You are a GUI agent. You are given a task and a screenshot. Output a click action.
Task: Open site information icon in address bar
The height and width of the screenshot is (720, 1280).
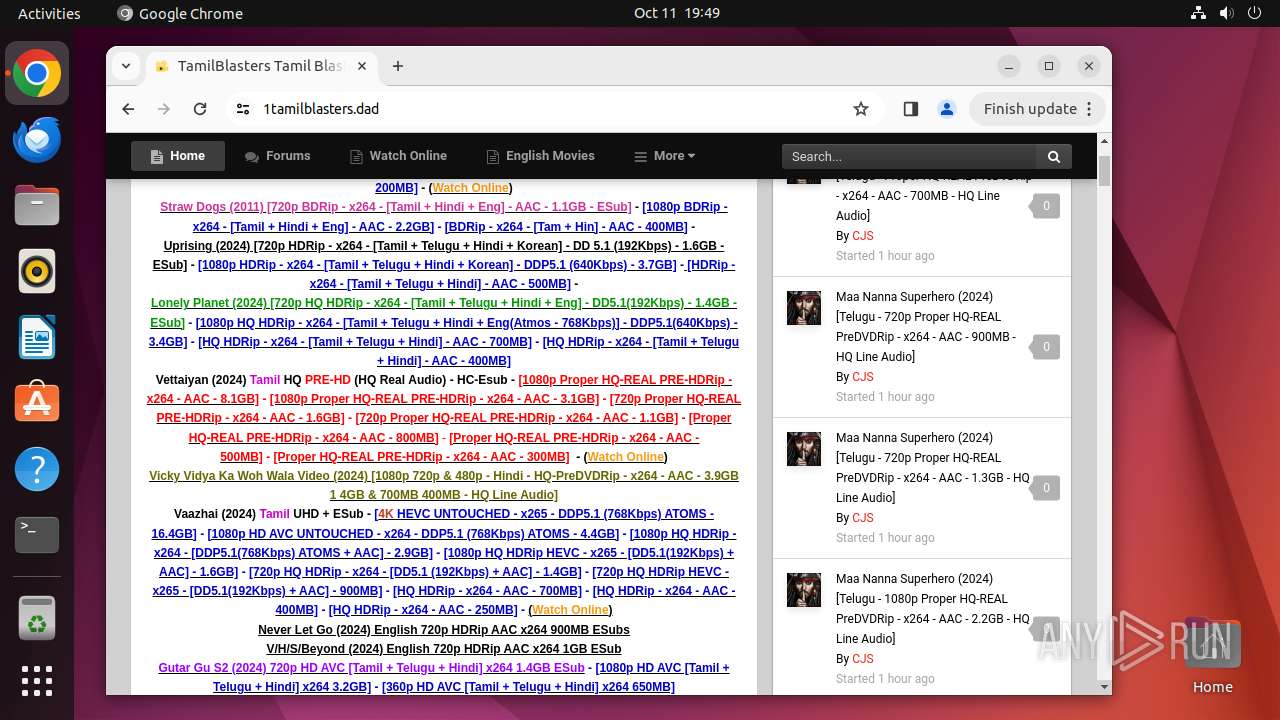243,109
